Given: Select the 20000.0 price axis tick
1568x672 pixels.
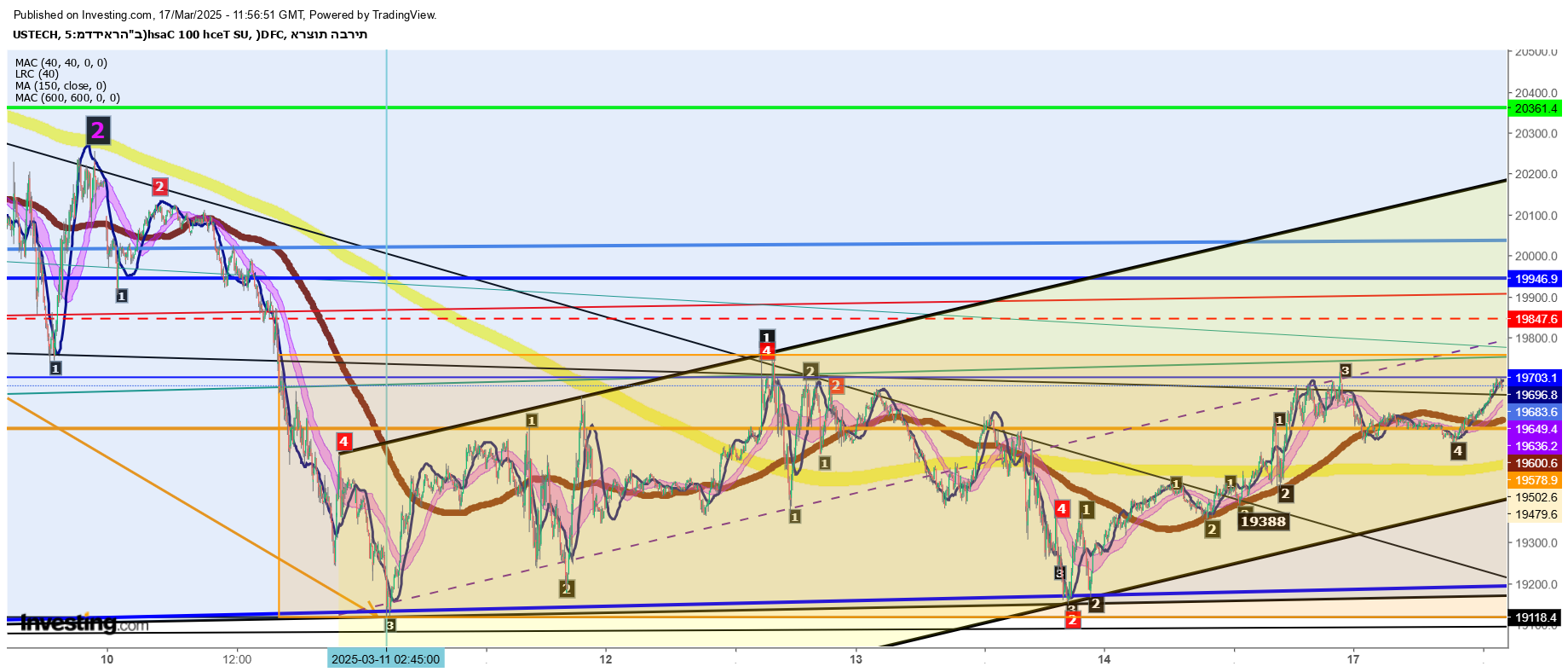Looking at the screenshot, I should pyautogui.click(x=1536, y=256).
